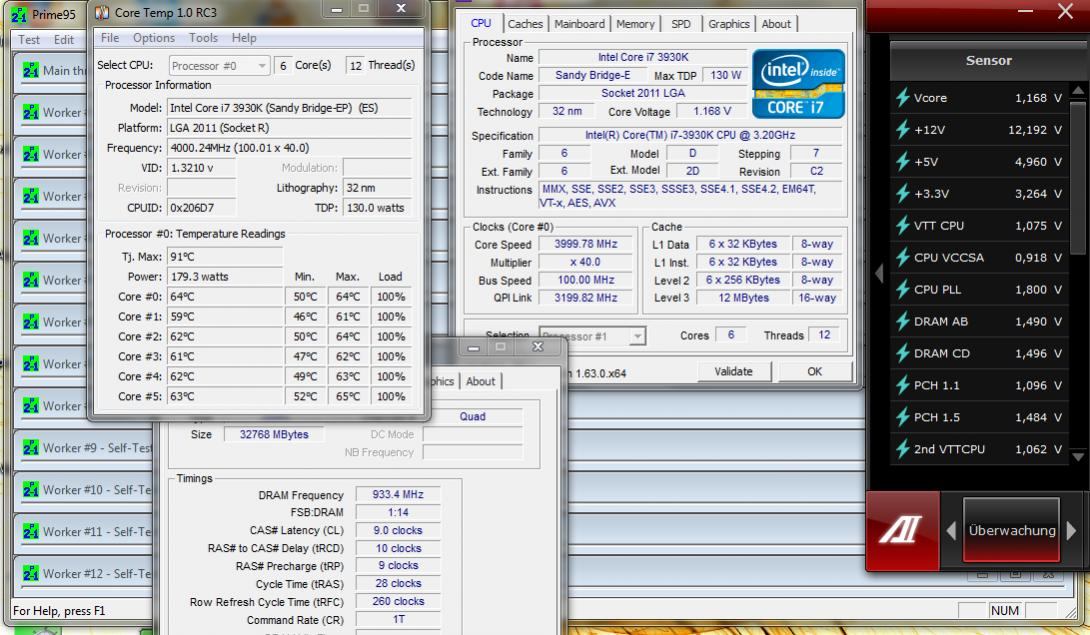Open the Edit menu in Prime95
Image resolution: width=1090 pixels, height=635 pixels.
coord(63,40)
